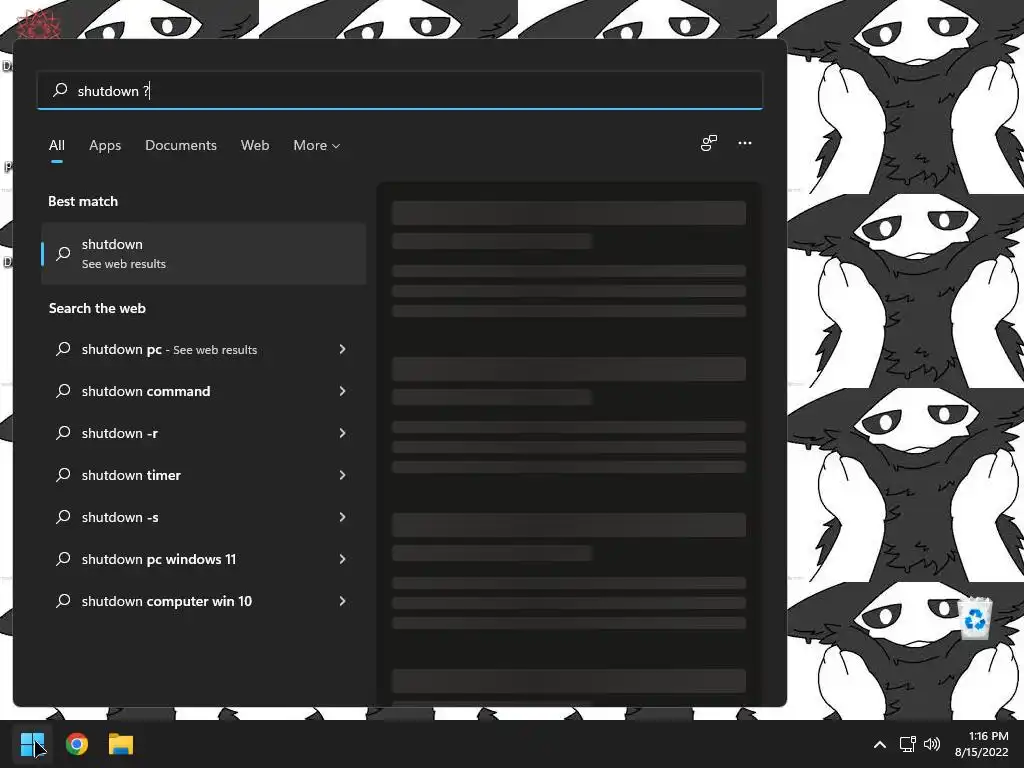Screen dimensions: 1024x768
Task: Expand the arrow for shutdown timer
Action: point(342,475)
